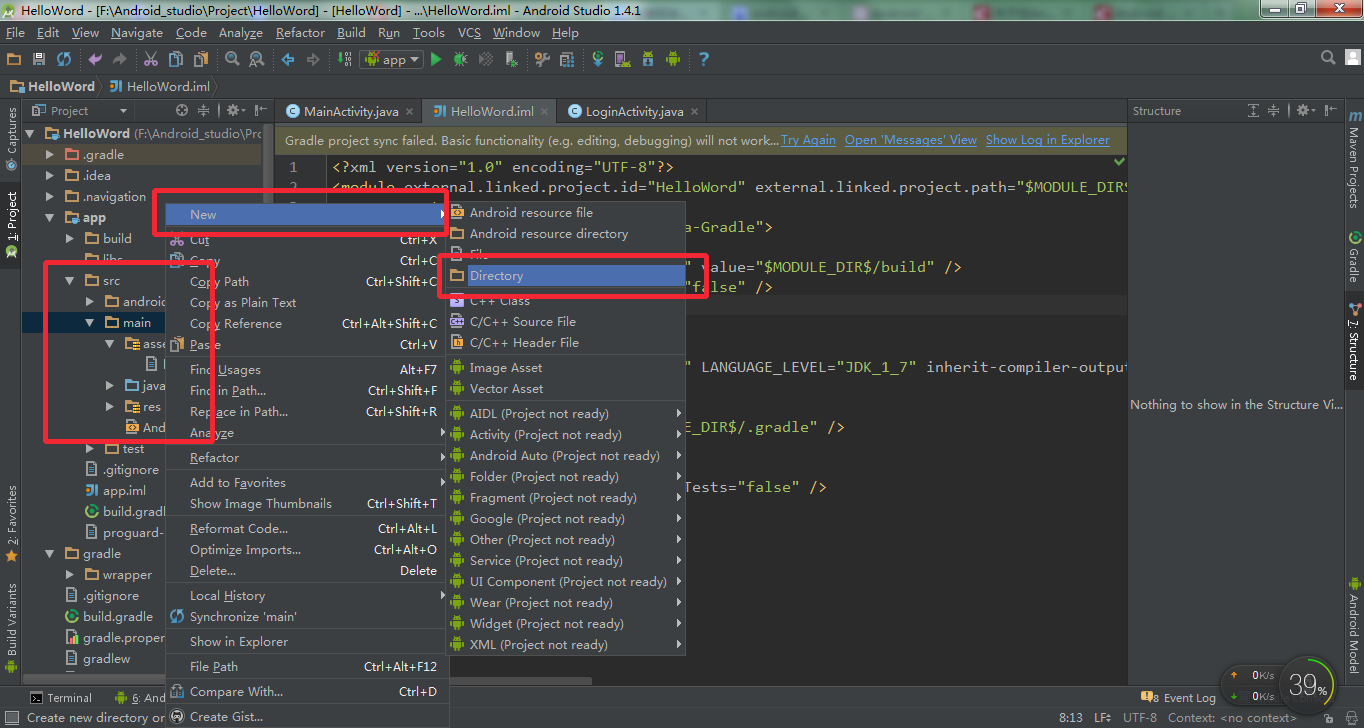Collapse the app module arrow
This screenshot has width=1364, height=728.
coord(50,217)
